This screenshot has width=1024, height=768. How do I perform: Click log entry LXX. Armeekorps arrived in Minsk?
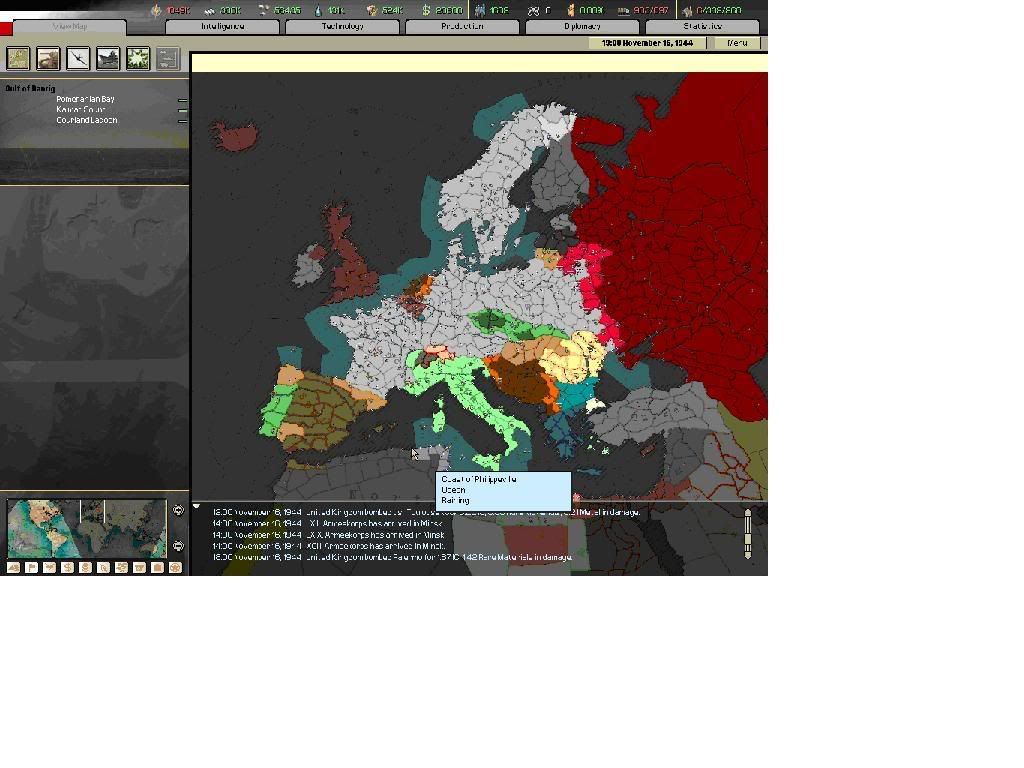coord(328,535)
